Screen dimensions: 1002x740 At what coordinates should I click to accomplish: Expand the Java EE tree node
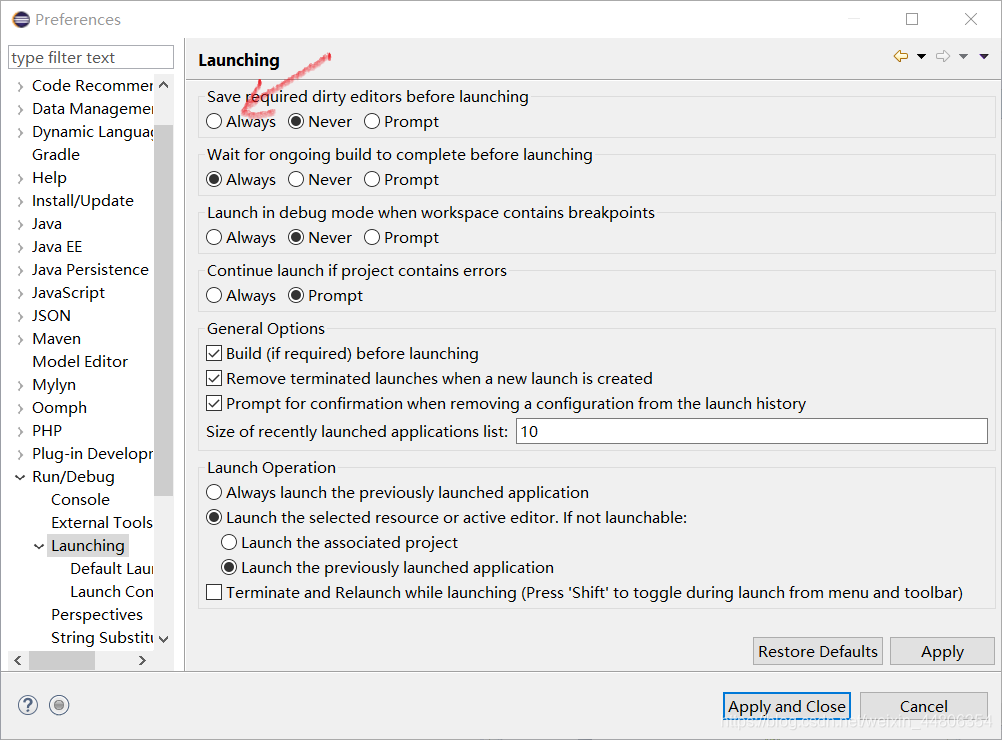tap(20, 247)
